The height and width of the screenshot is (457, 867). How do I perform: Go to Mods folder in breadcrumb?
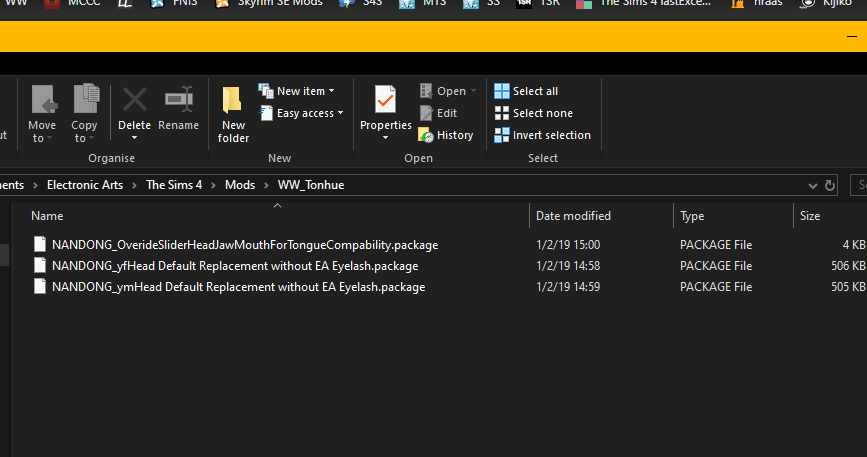click(240, 185)
